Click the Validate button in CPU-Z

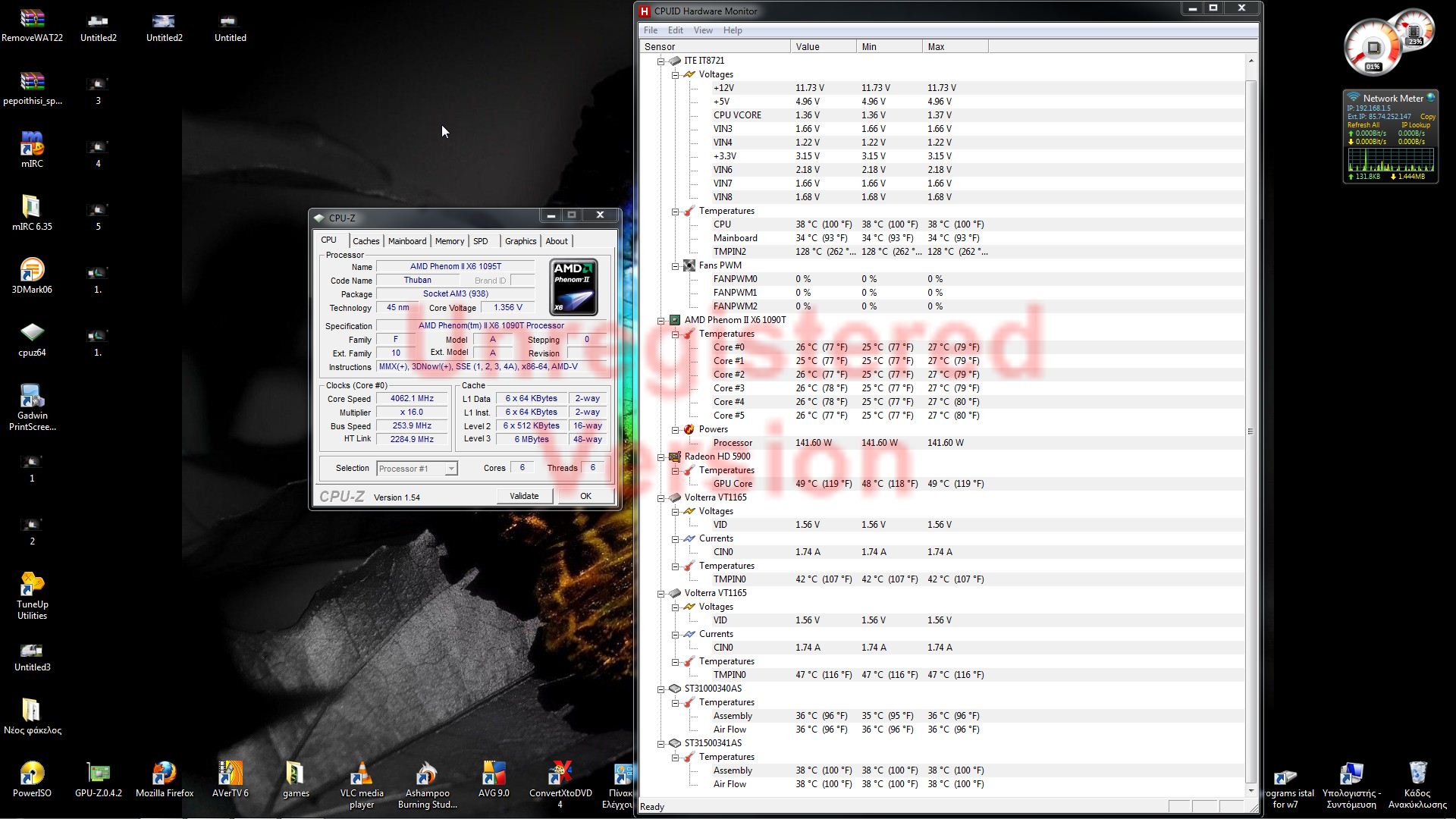tap(524, 496)
